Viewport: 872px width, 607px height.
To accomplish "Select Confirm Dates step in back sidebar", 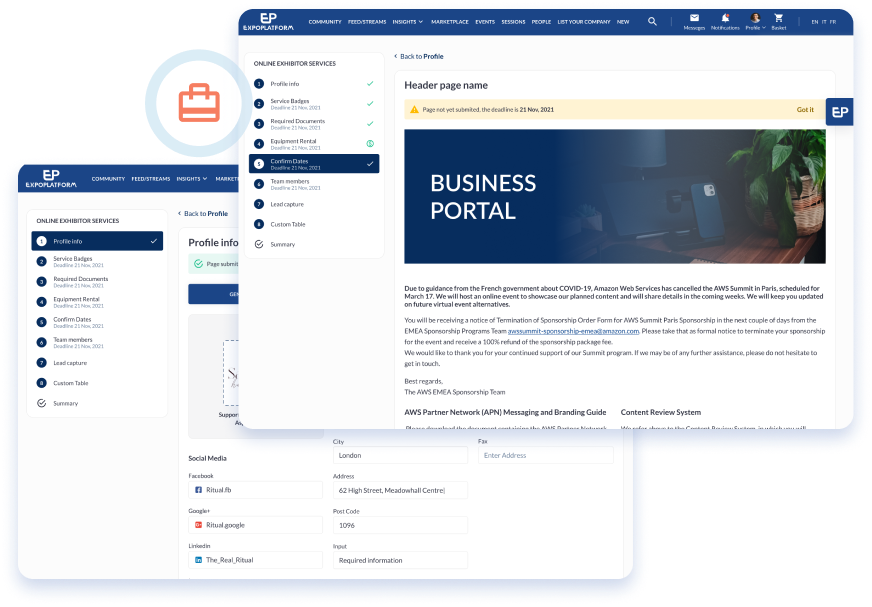I will pyautogui.click(x=97, y=322).
